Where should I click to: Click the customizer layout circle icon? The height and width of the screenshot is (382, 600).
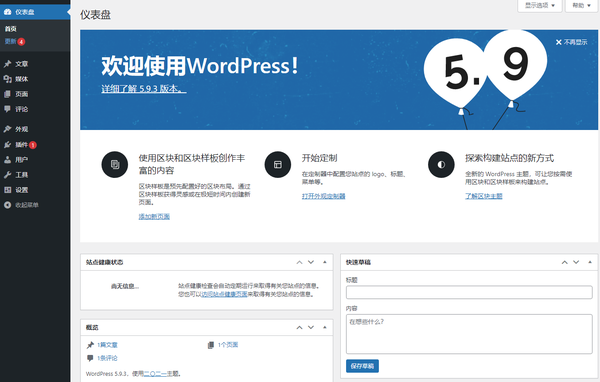278,165
